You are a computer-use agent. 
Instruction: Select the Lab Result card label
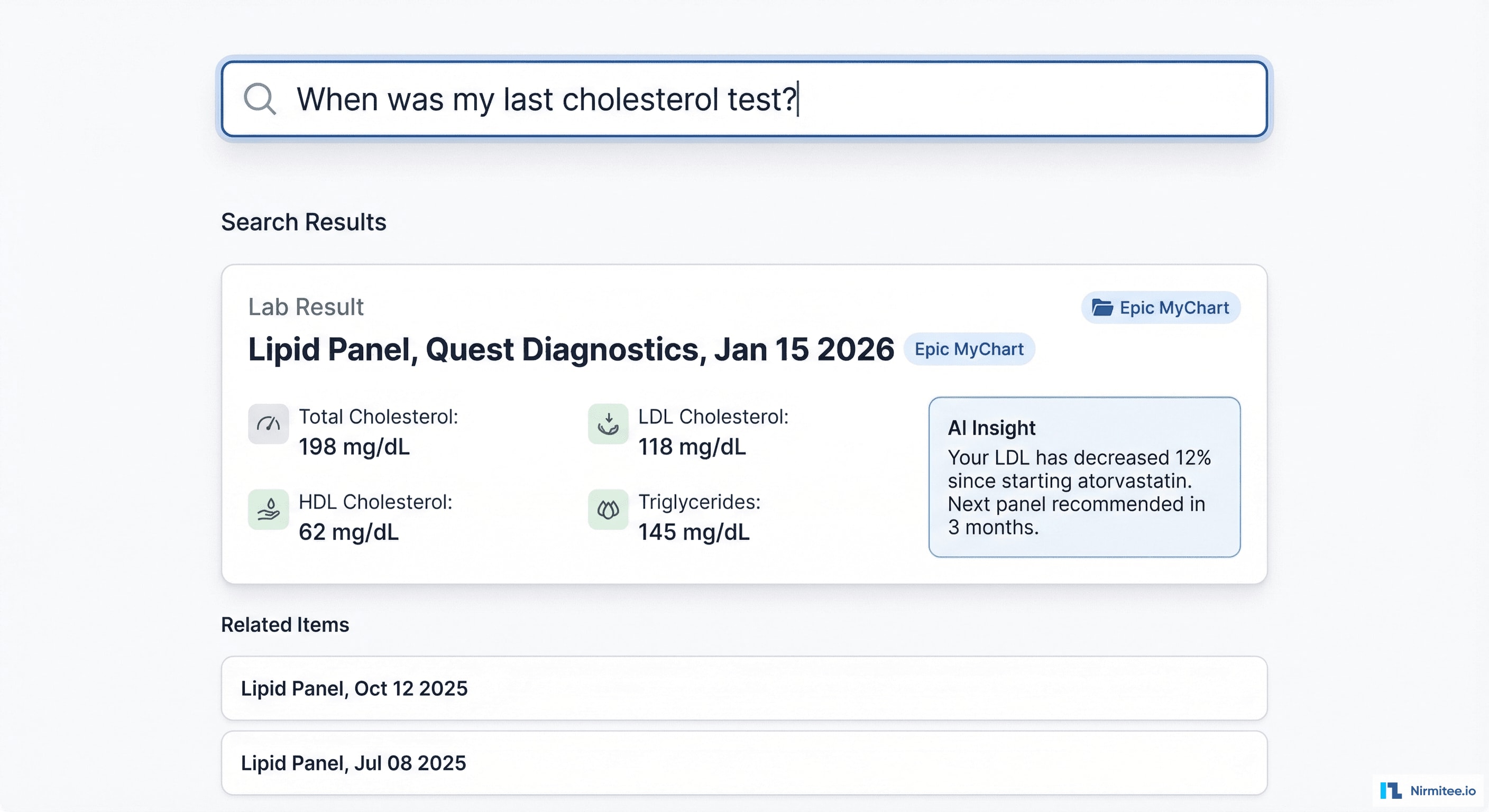tap(305, 306)
